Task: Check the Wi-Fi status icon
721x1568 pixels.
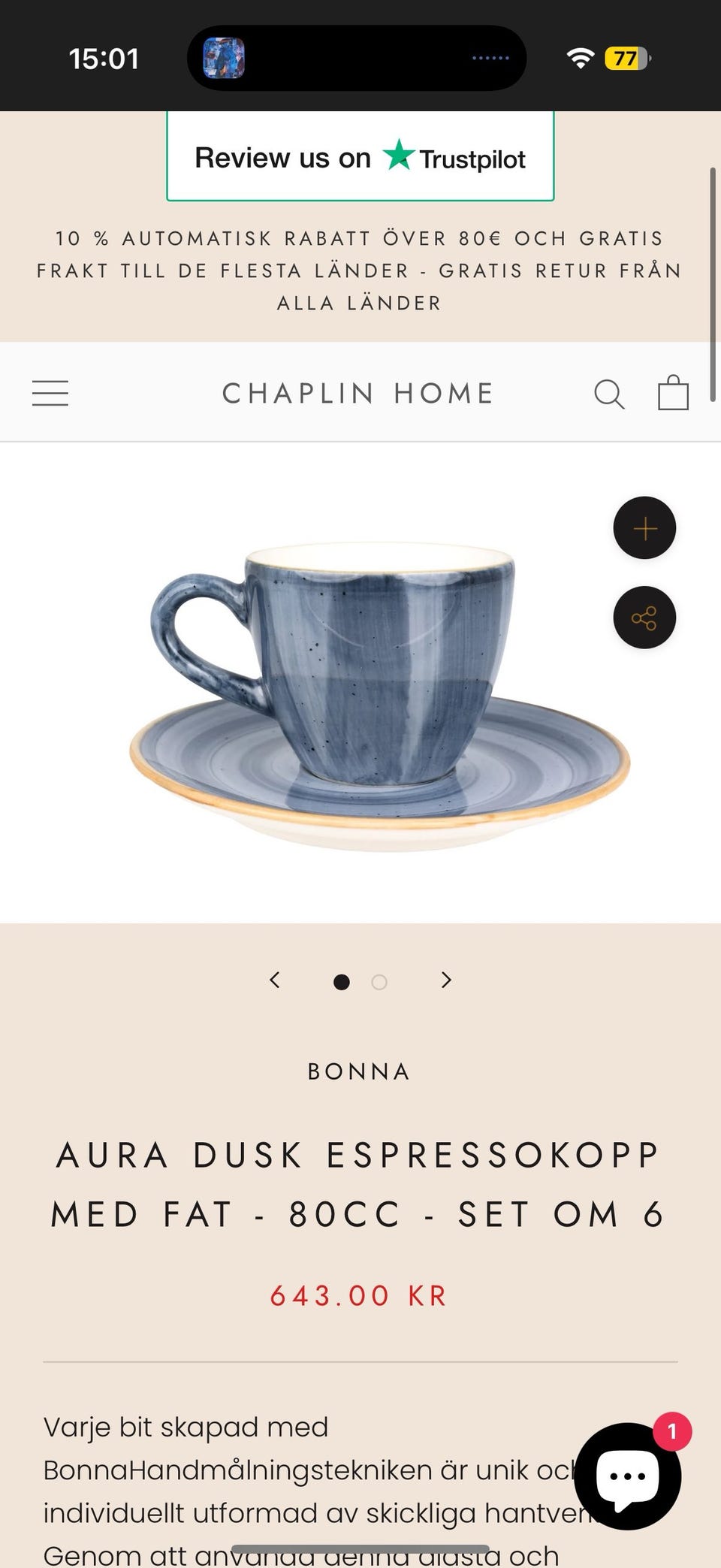Action: (x=580, y=58)
